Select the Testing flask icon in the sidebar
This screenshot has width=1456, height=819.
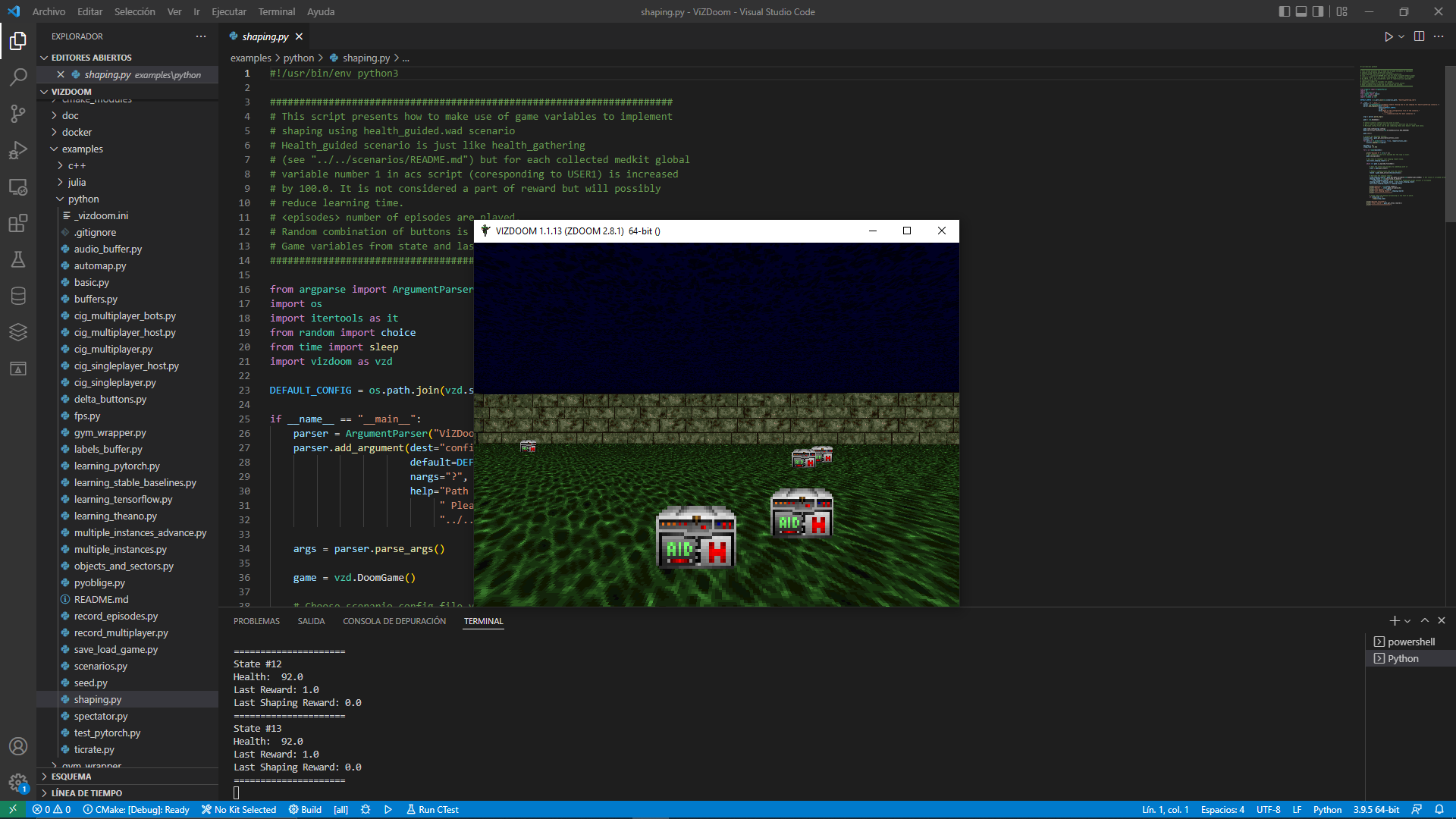[18, 259]
